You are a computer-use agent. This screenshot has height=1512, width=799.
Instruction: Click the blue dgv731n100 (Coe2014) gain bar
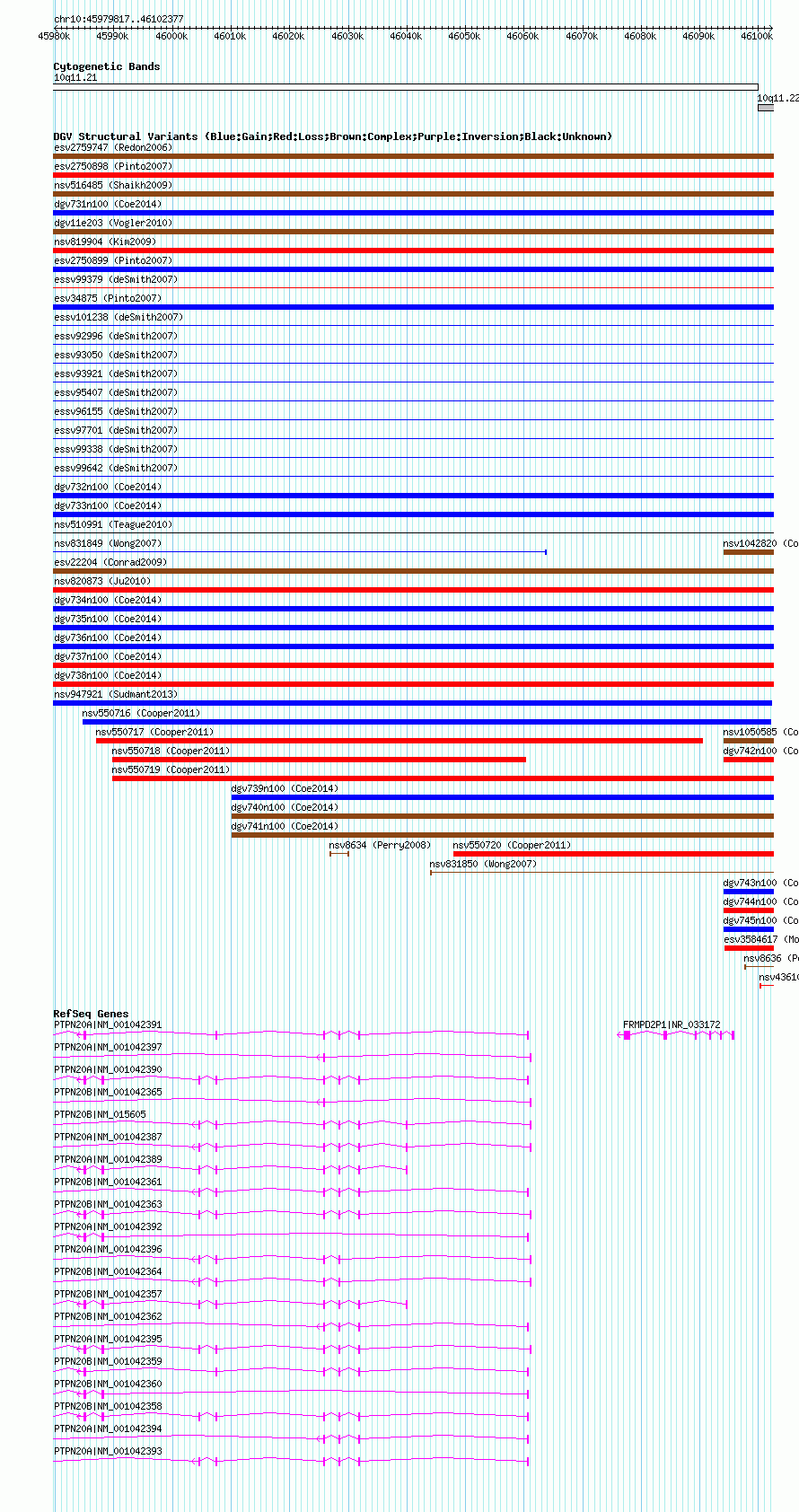(x=414, y=213)
